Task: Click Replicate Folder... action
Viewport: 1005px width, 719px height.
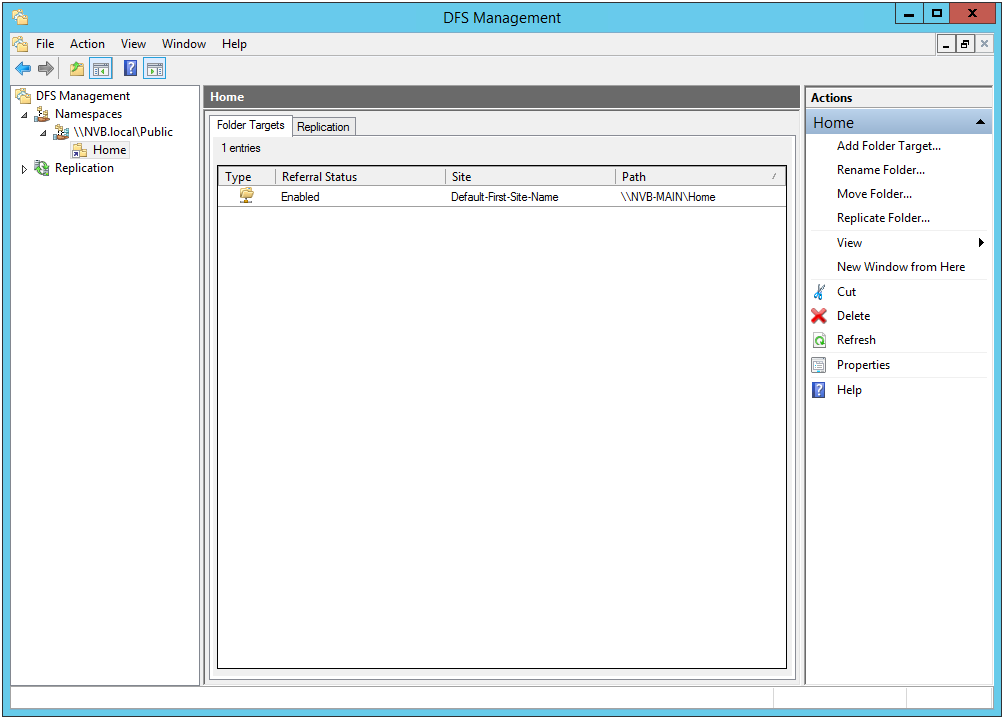Action: pyautogui.click(x=883, y=218)
